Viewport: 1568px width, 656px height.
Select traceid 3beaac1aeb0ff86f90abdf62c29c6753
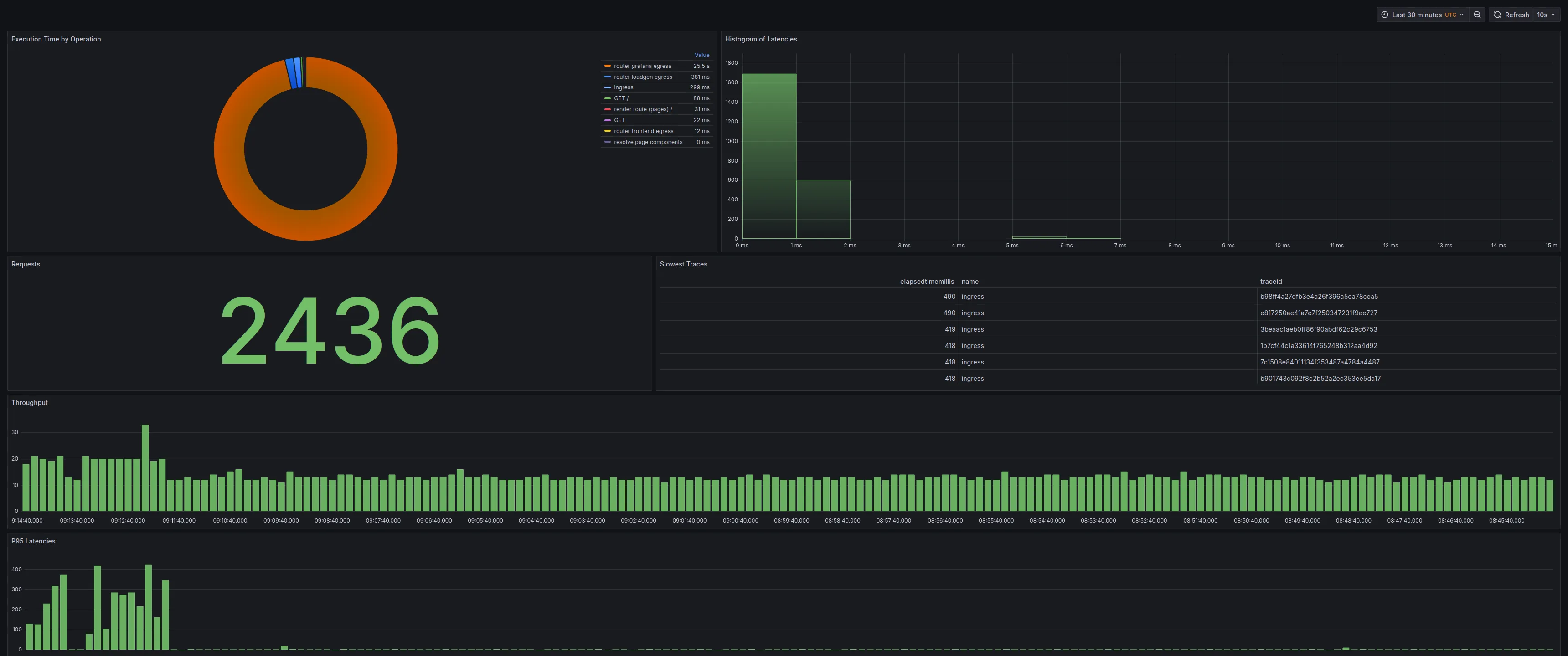click(x=1318, y=329)
